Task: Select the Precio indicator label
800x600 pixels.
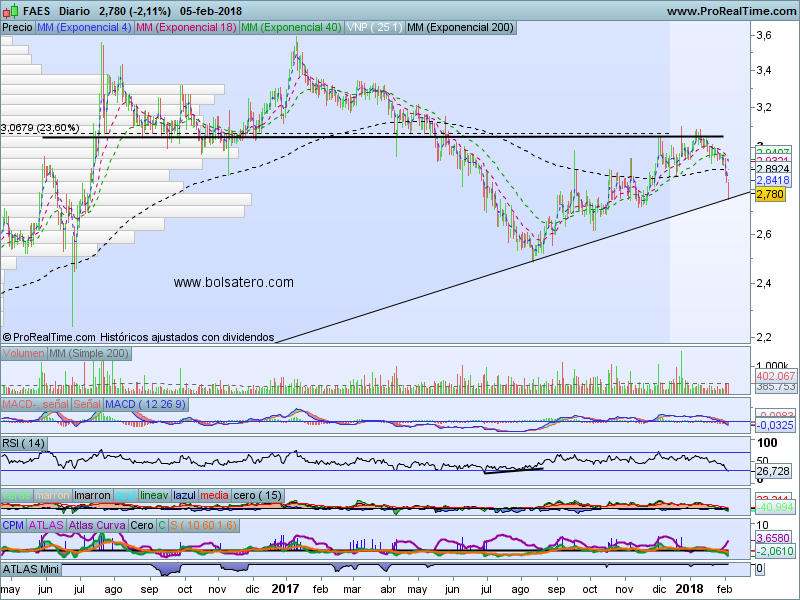Action: 17,28
